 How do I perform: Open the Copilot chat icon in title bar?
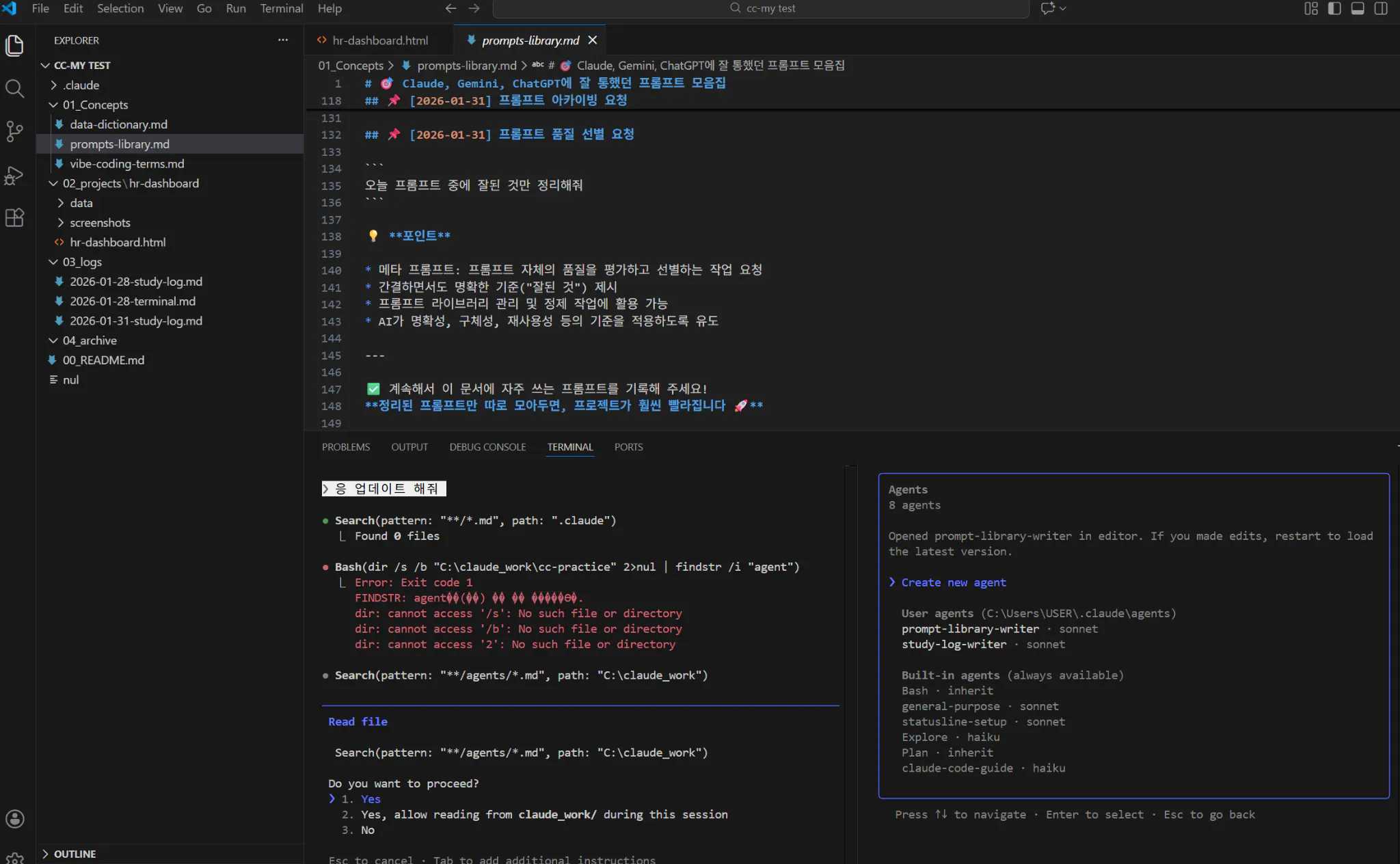click(x=1048, y=8)
